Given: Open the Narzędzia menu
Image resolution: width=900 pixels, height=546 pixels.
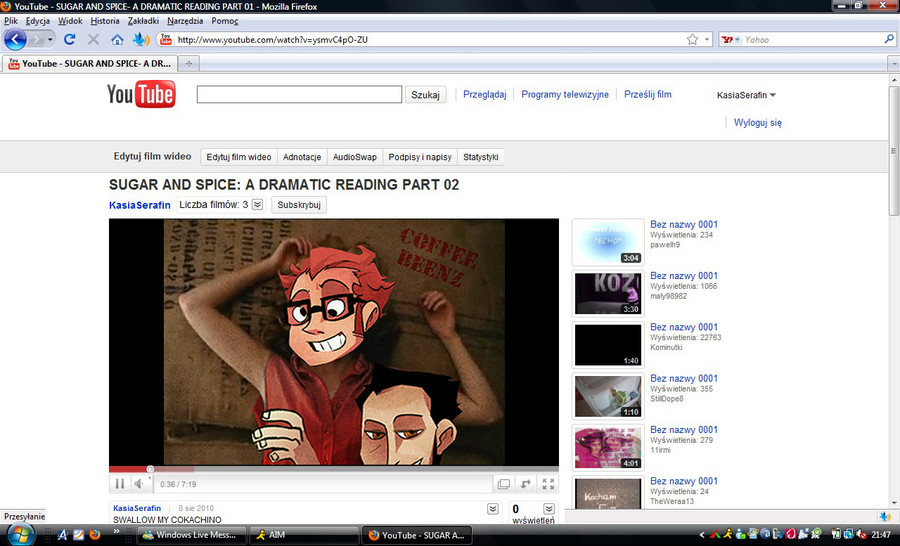Looking at the screenshot, I should [185, 21].
